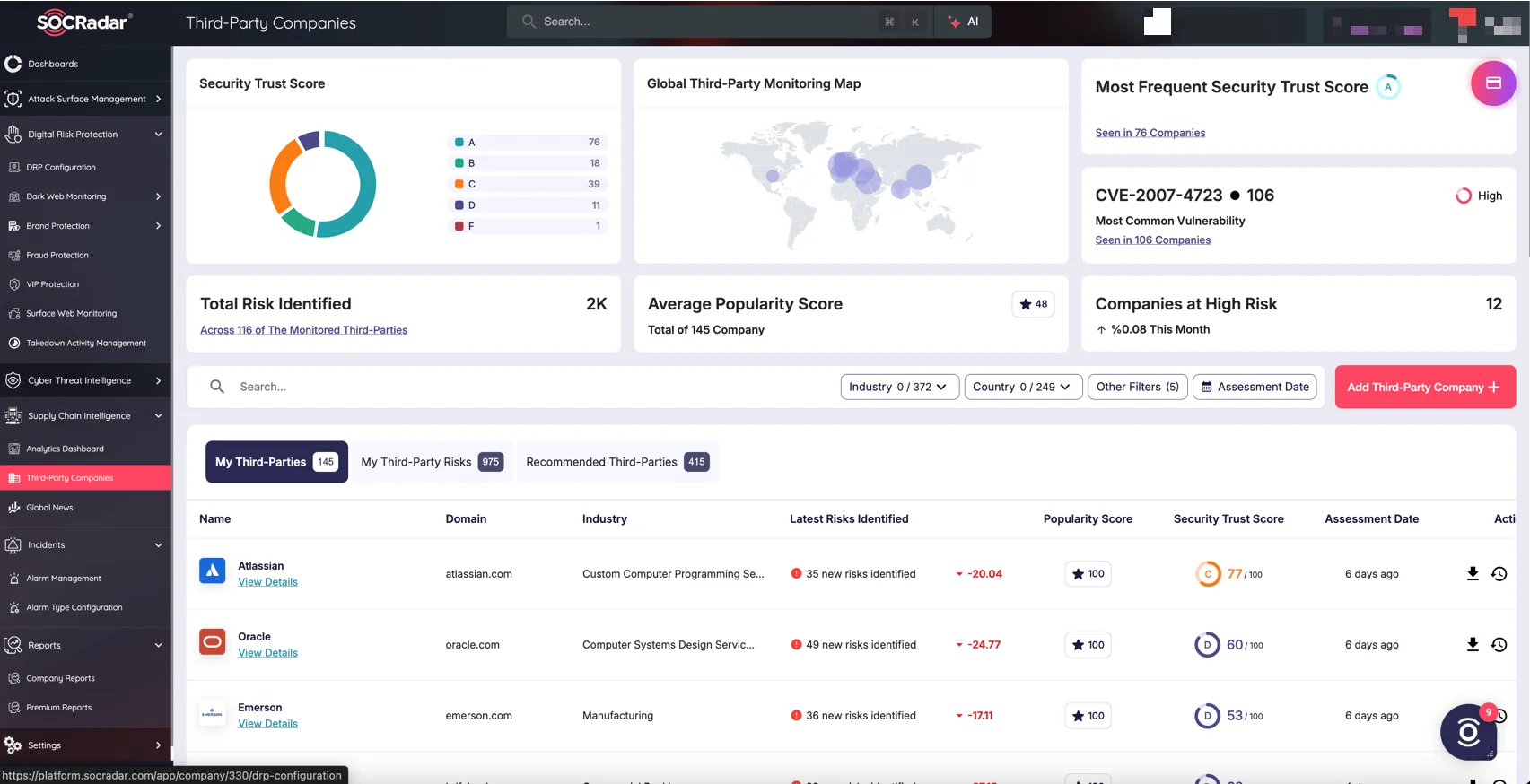Collapse Digital Risk Protection chevron
The image size is (1530, 784).
(x=158, y=135)
